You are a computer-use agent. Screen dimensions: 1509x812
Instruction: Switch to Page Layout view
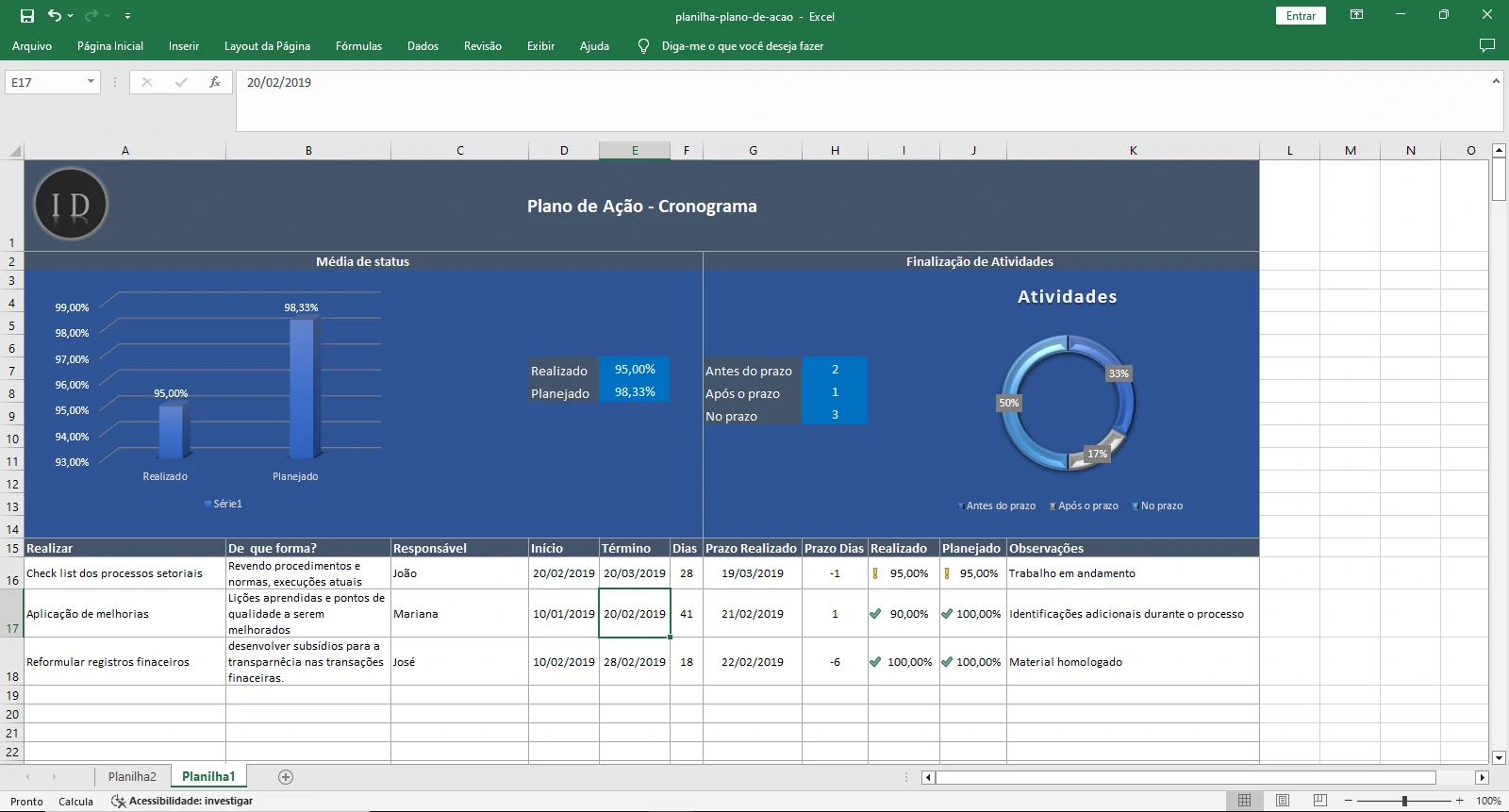click(1283, 801)
